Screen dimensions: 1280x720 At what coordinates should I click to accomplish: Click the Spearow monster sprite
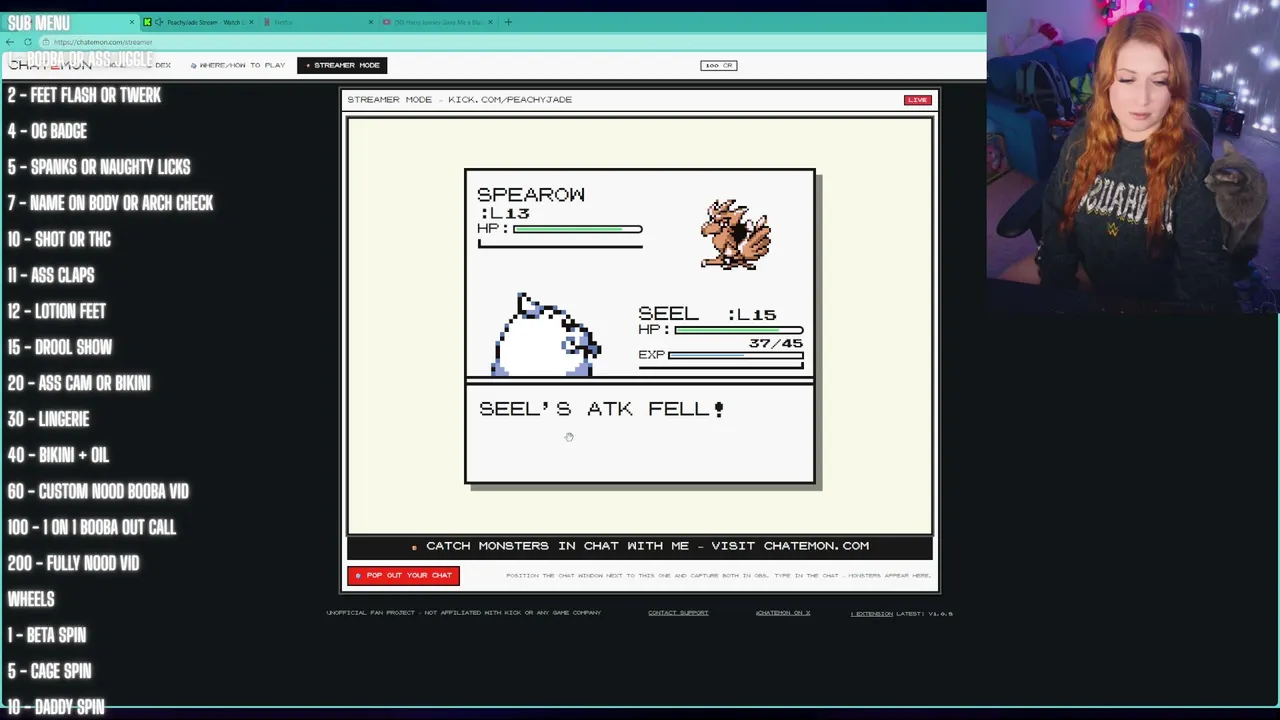[x=736, y=235]
